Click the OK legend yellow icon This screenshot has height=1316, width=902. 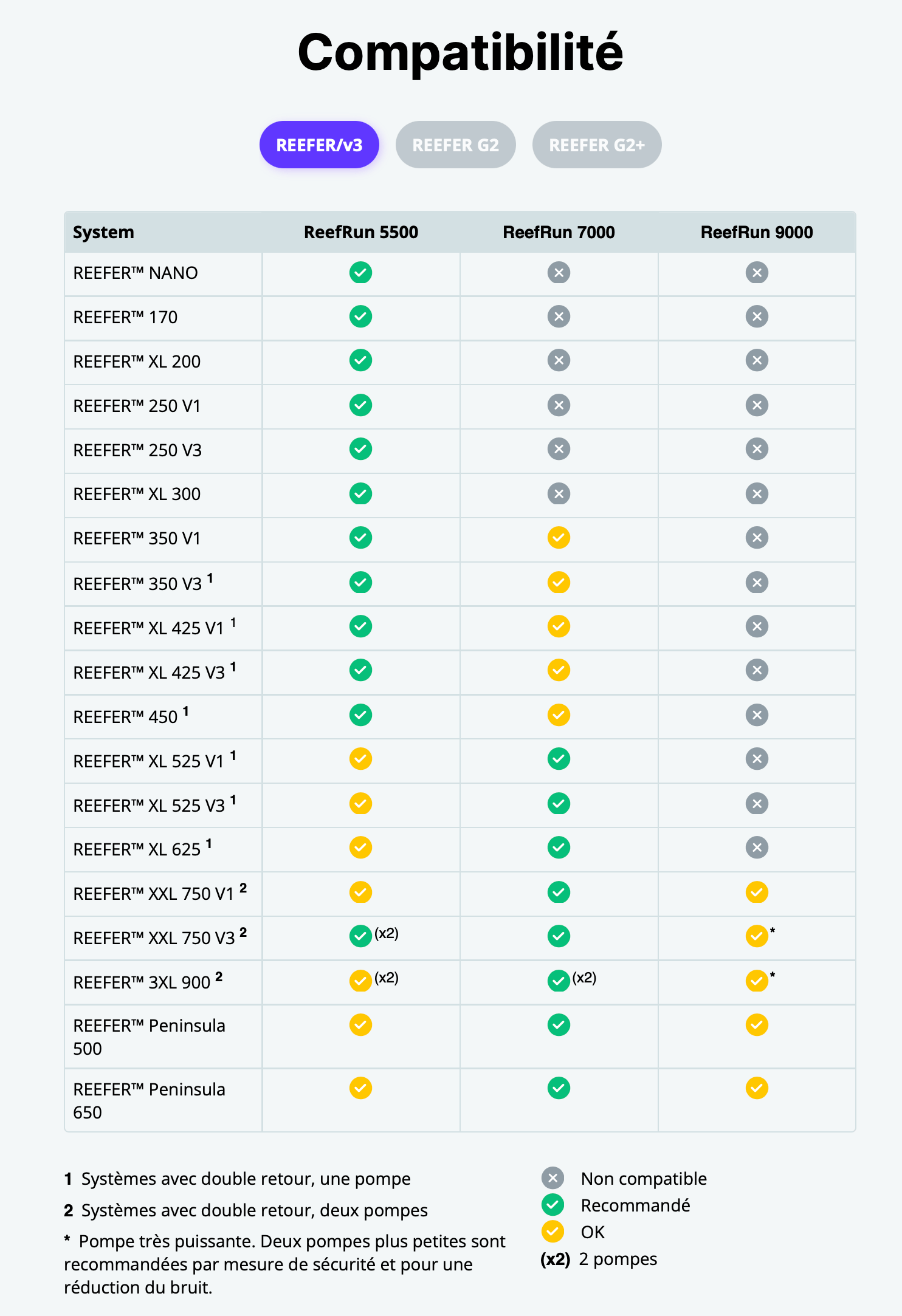coord(553,1232)
